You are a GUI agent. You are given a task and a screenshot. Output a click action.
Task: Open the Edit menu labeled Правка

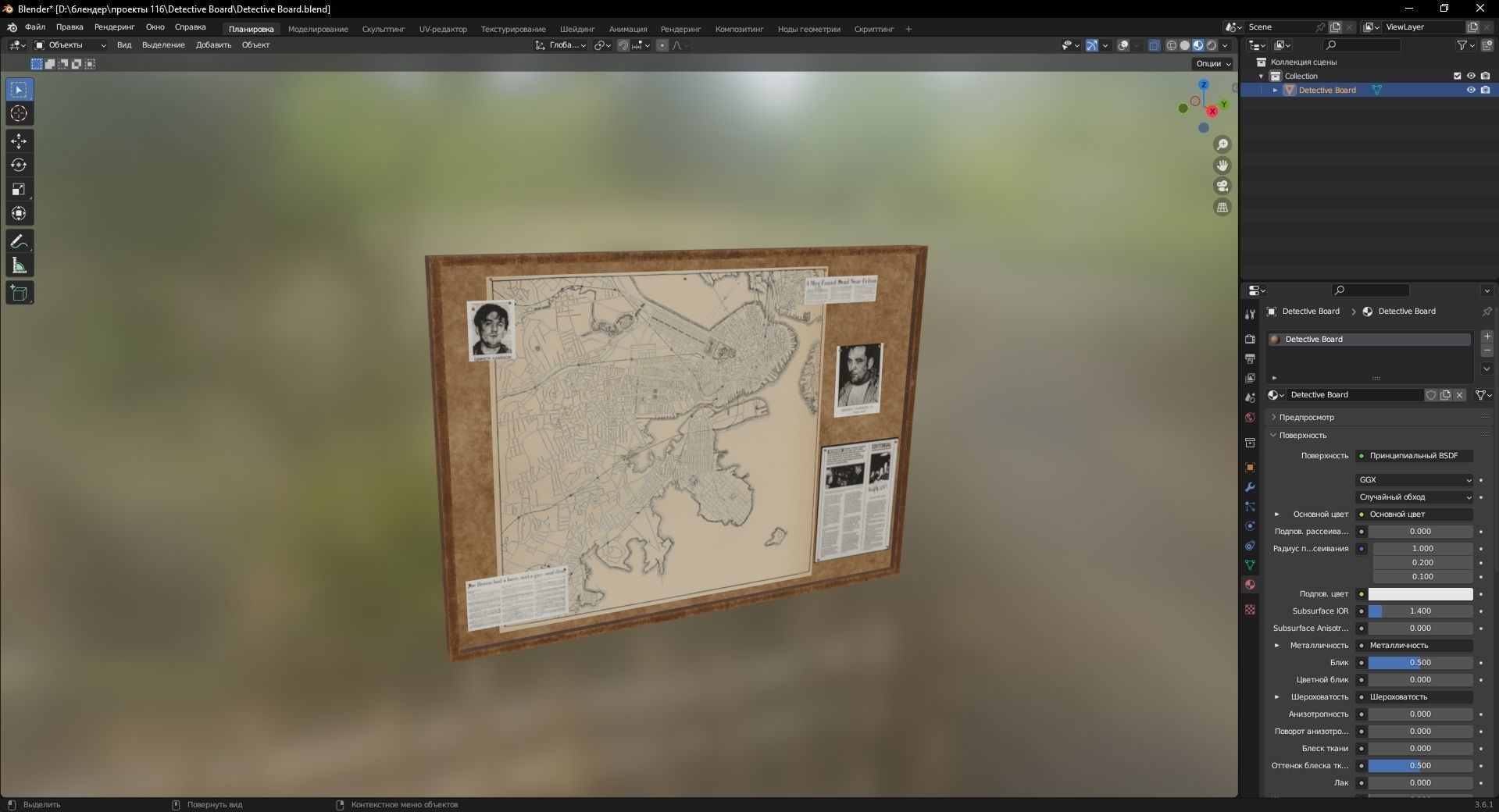pyautogui.click(x=70, y=27)
